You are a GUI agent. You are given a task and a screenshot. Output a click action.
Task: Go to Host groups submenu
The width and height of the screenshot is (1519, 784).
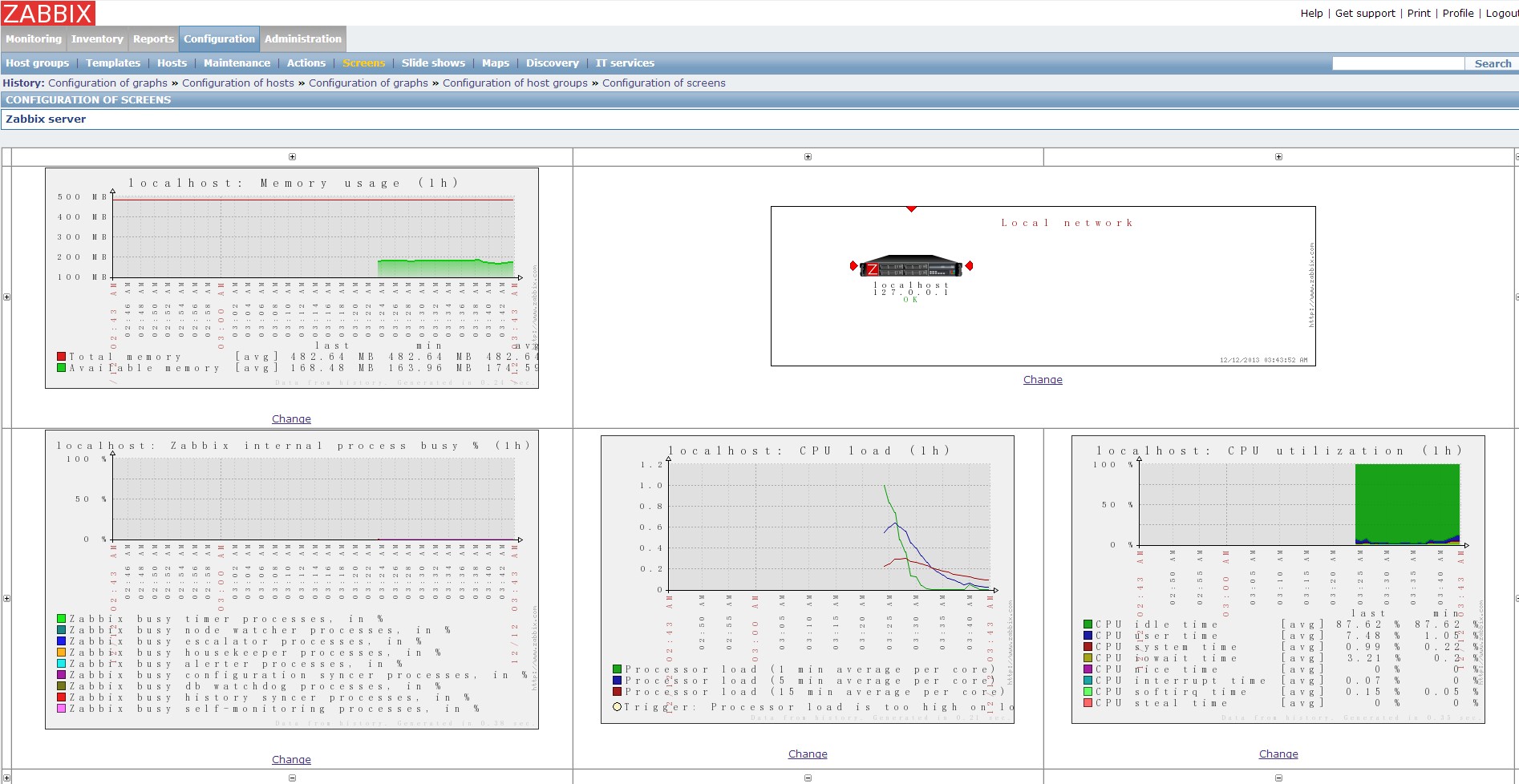coord(38,63)
